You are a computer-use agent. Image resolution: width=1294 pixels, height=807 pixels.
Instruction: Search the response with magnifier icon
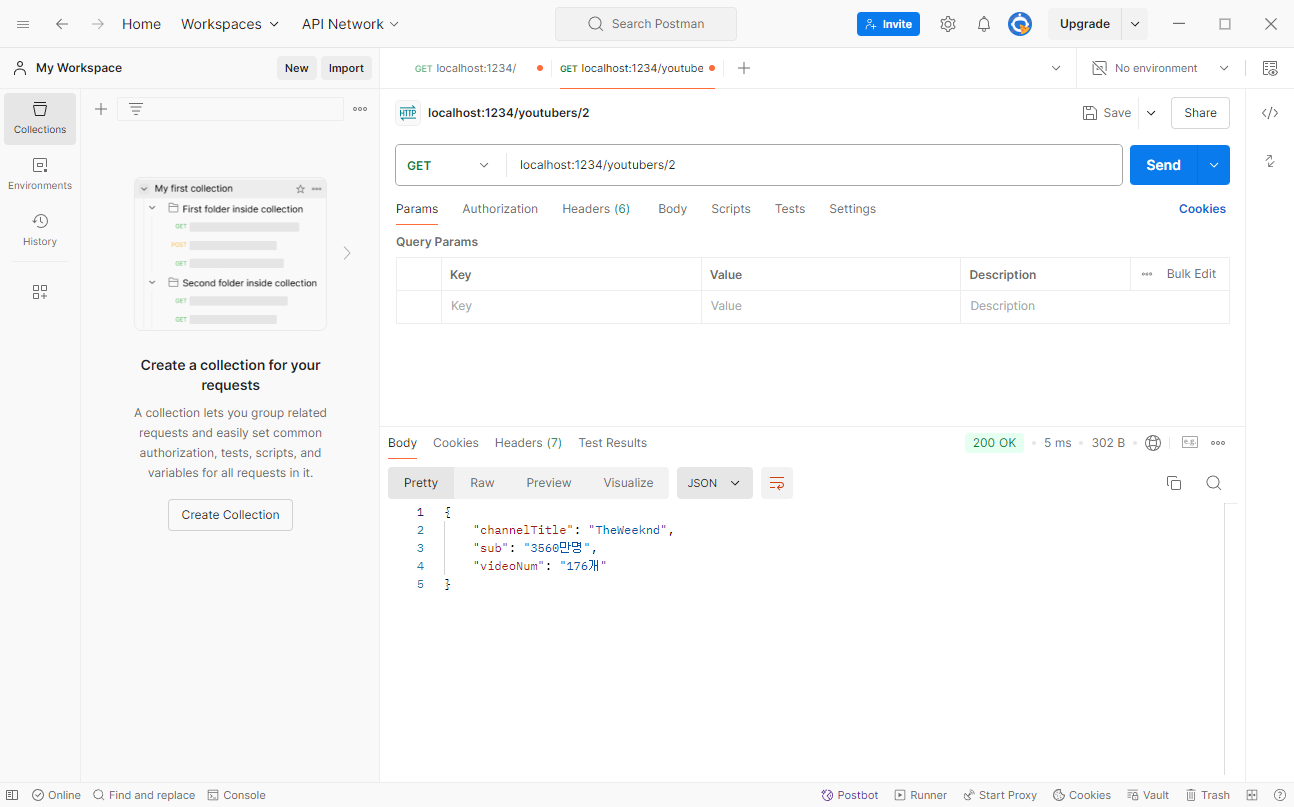[x=1213, y=483]
